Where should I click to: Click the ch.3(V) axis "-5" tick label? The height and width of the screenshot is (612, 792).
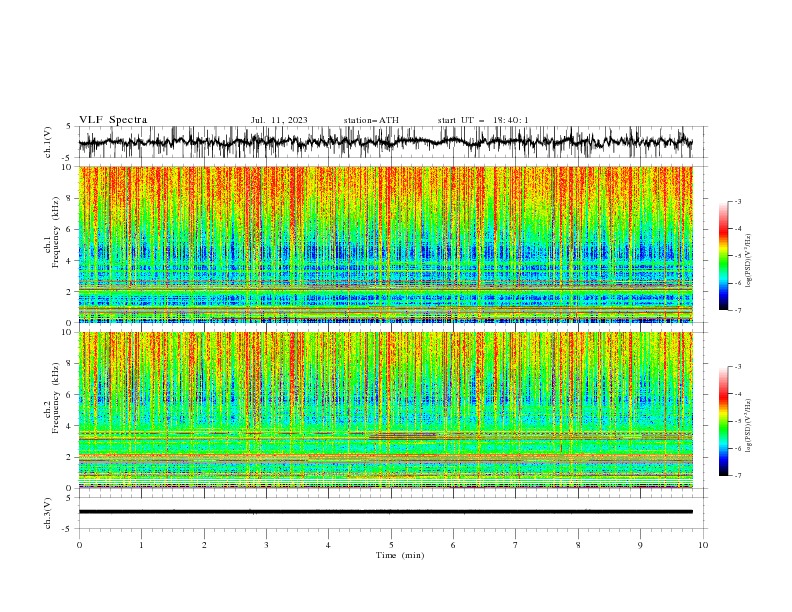68,529
